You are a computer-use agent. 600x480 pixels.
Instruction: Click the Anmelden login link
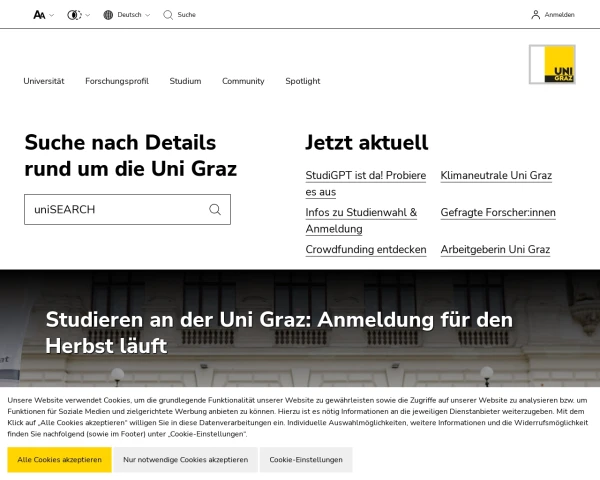point(559,15)
